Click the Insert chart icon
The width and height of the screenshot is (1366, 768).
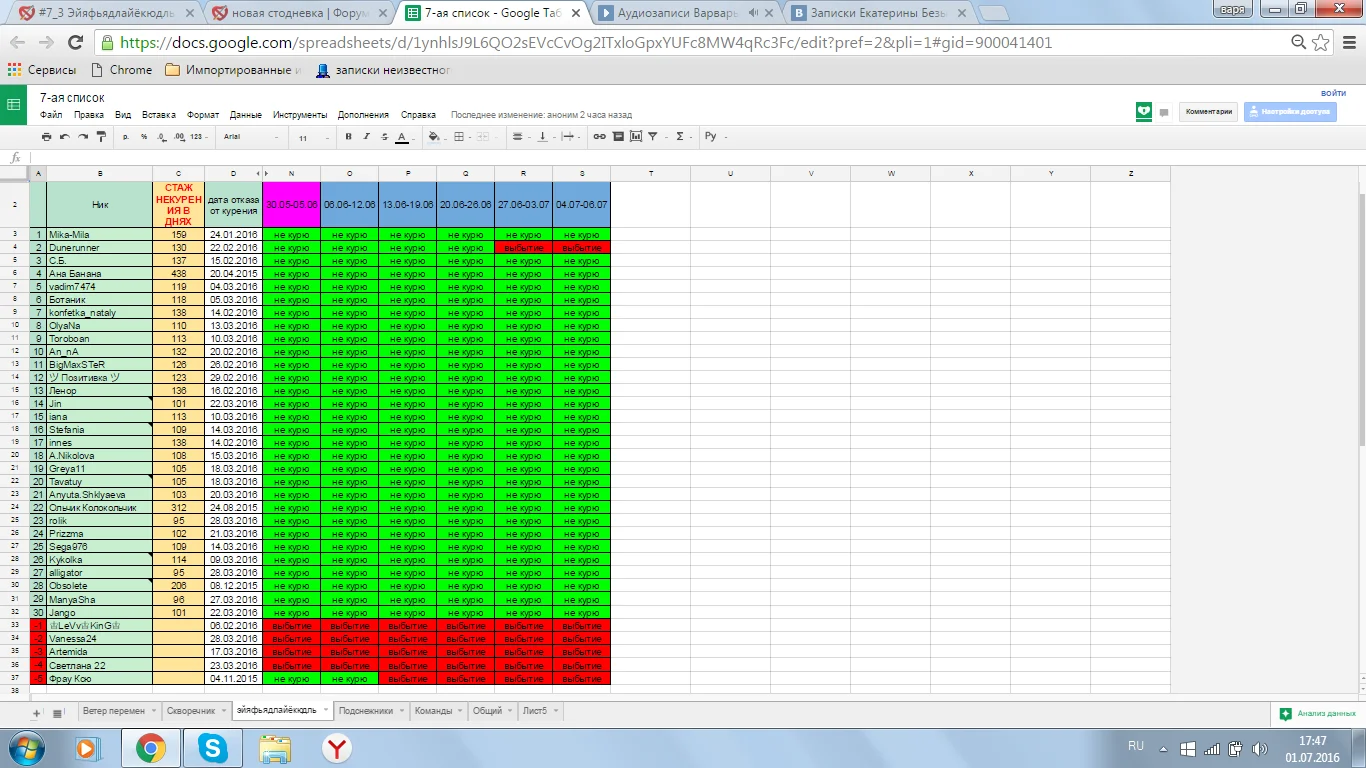click(x=635, y=136)
